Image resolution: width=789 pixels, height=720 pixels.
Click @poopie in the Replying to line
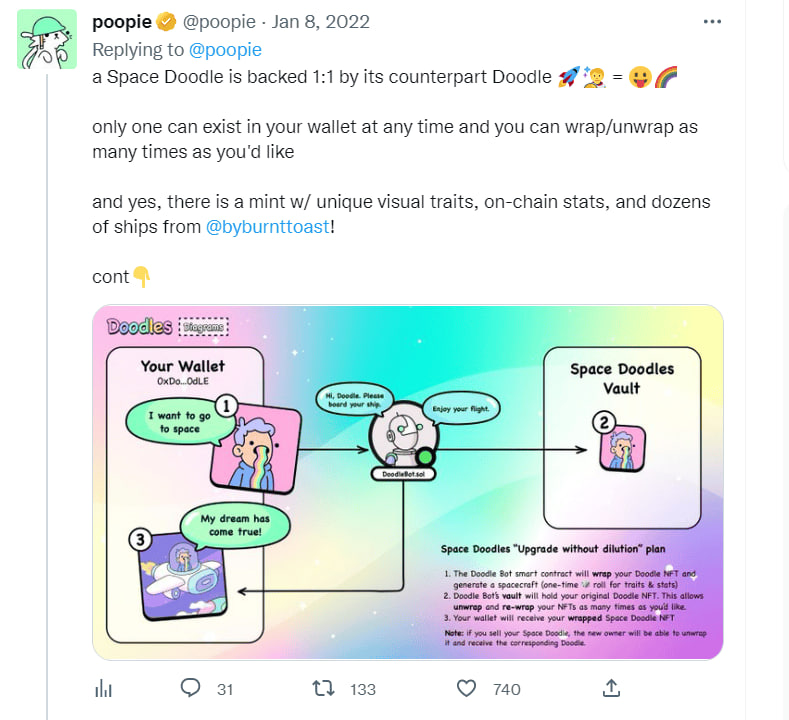coord(225,49)
